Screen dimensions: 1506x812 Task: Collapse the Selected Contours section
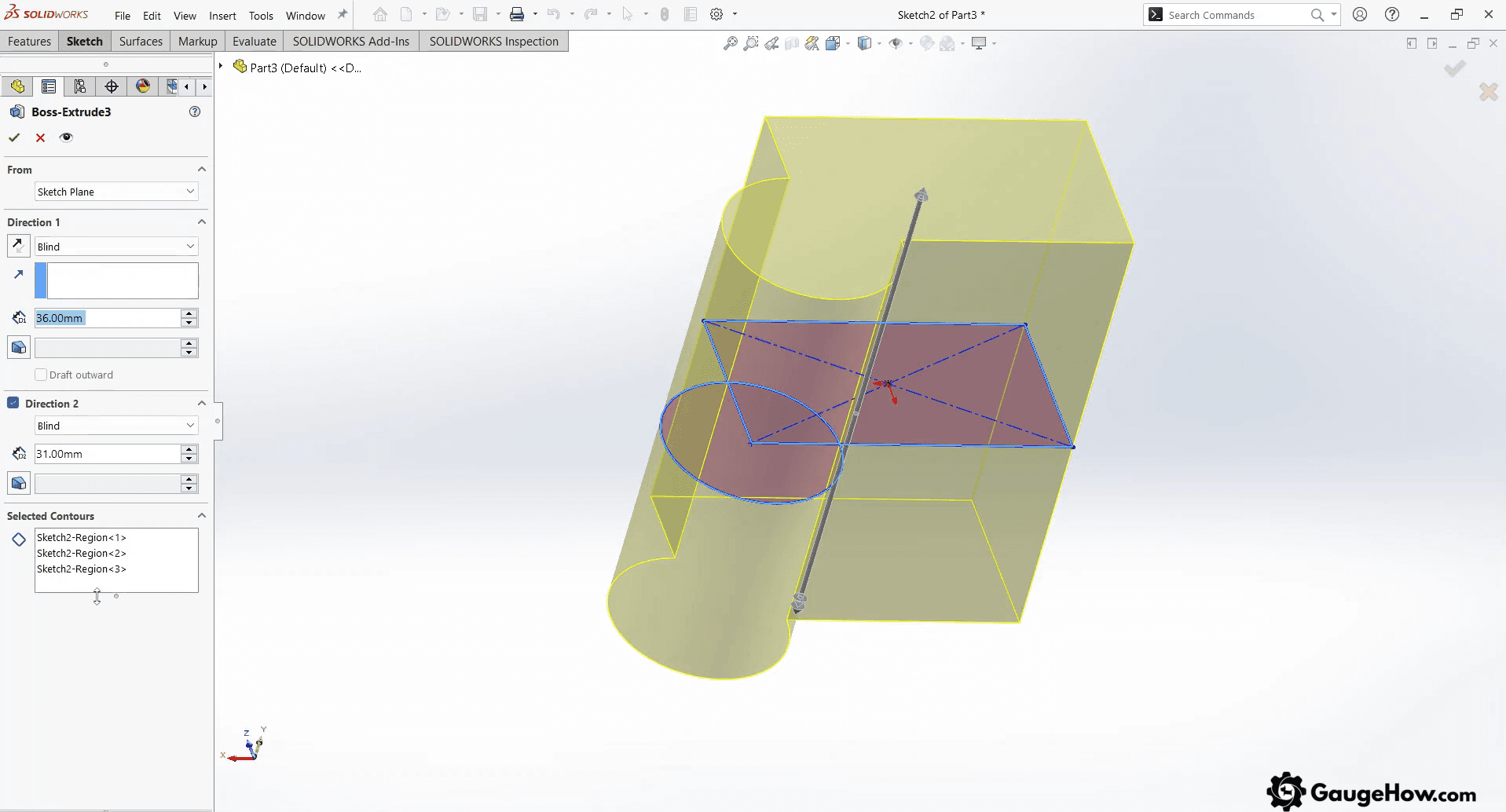(201, 515)
